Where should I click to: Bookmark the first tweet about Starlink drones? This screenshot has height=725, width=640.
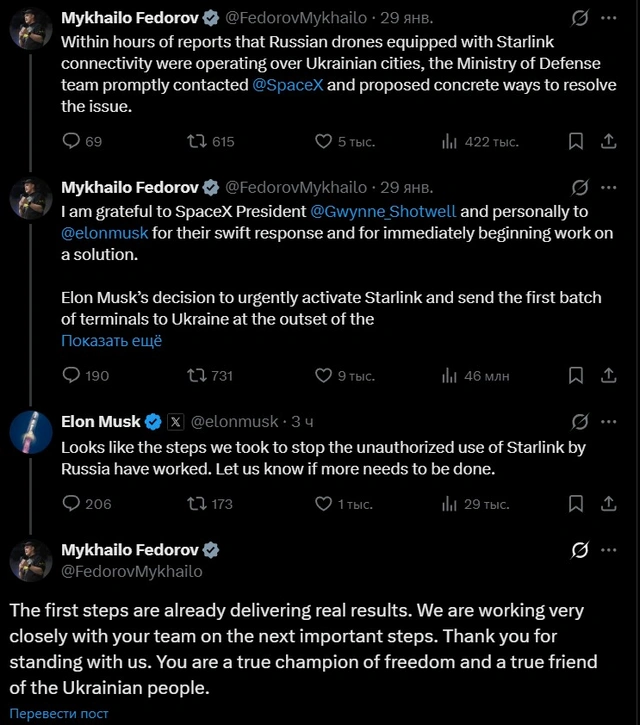click(576, 142)
